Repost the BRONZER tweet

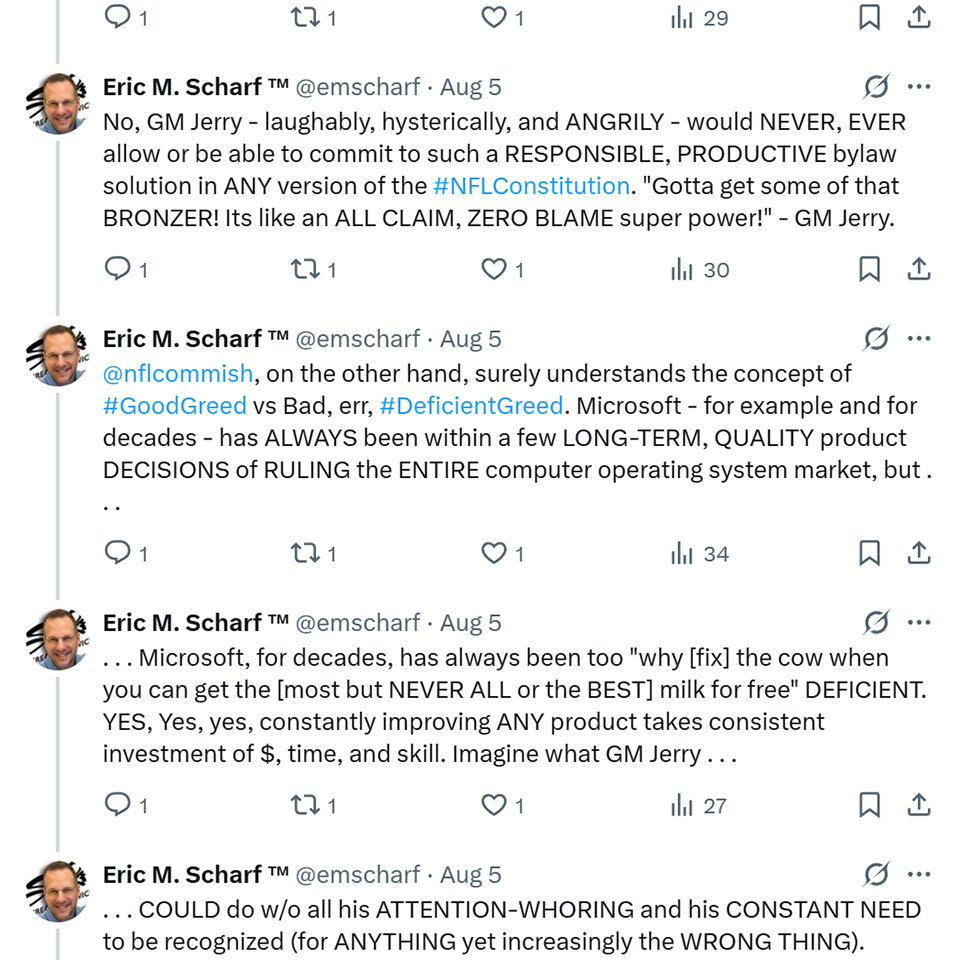coord(303,269)
